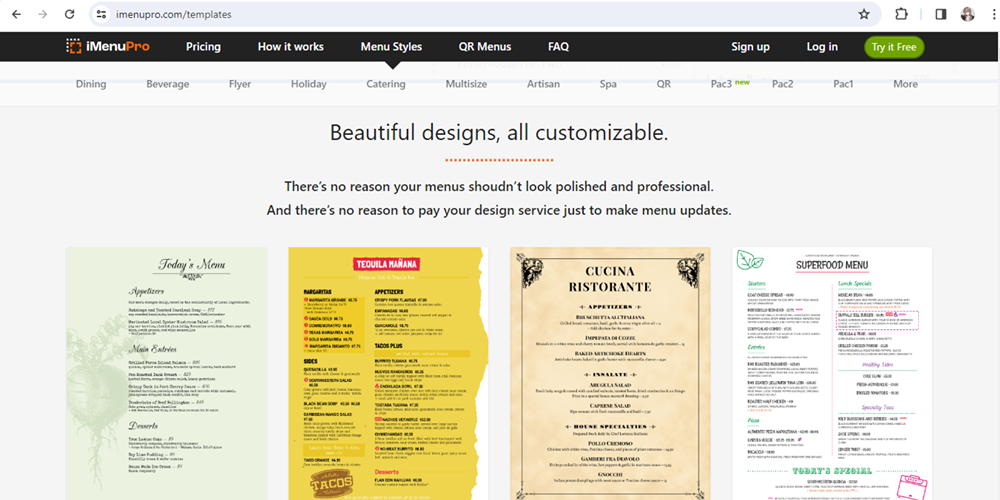This screenshot has height=500, width=1000.
Task: Open the Today's Menu green template
Action: point(166,373)
